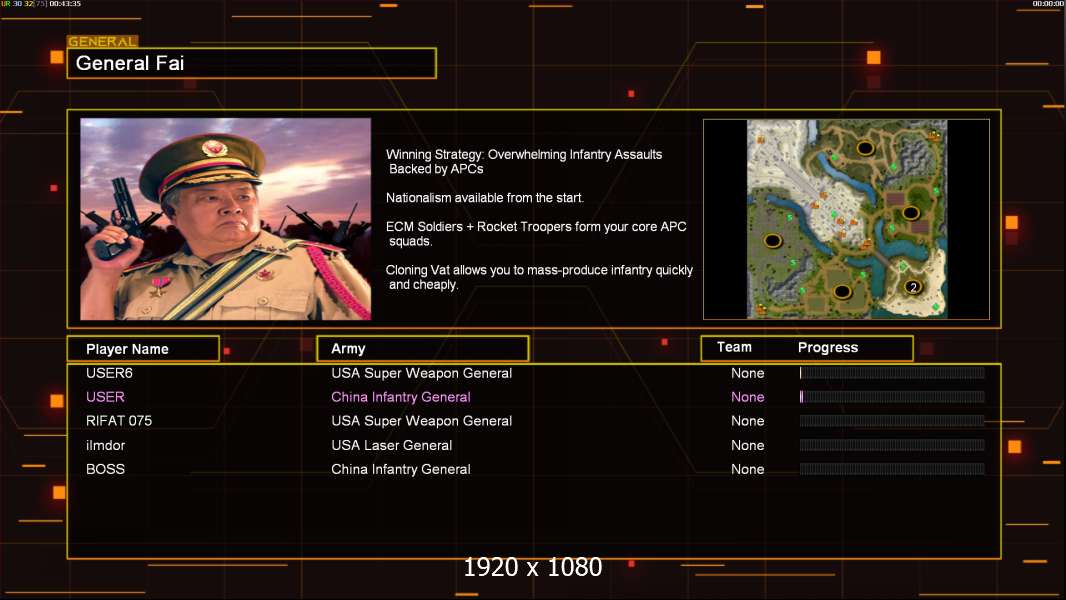The image size is (1066, 600).
Task: Click ilmdor's USA Laser General army
Action: click(392, 445)
